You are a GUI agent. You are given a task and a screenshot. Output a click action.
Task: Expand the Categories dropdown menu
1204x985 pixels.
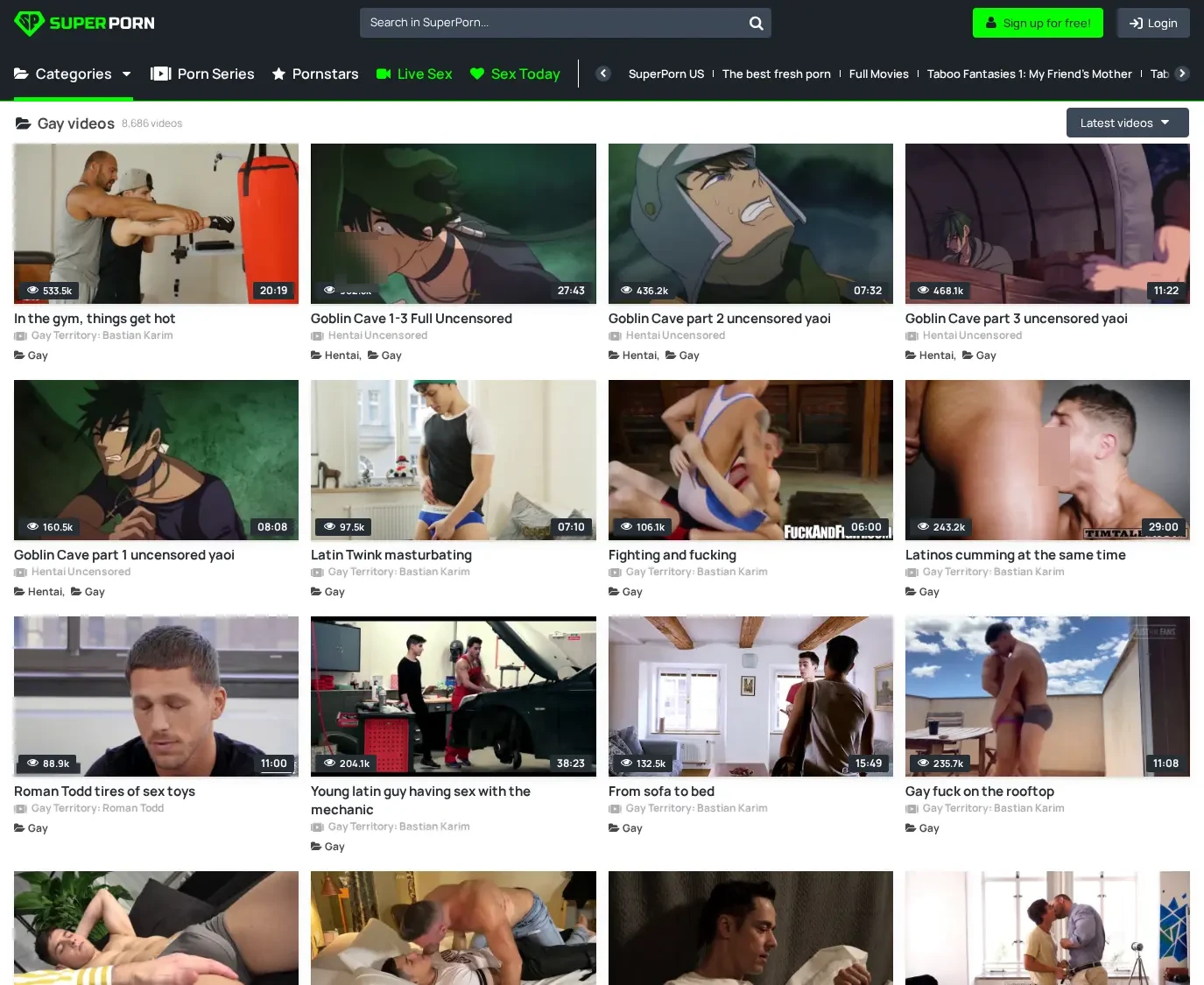[x=73, y=74]
